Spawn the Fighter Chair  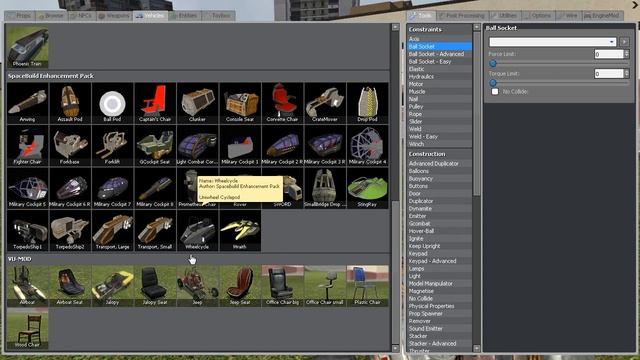(27, 145)
